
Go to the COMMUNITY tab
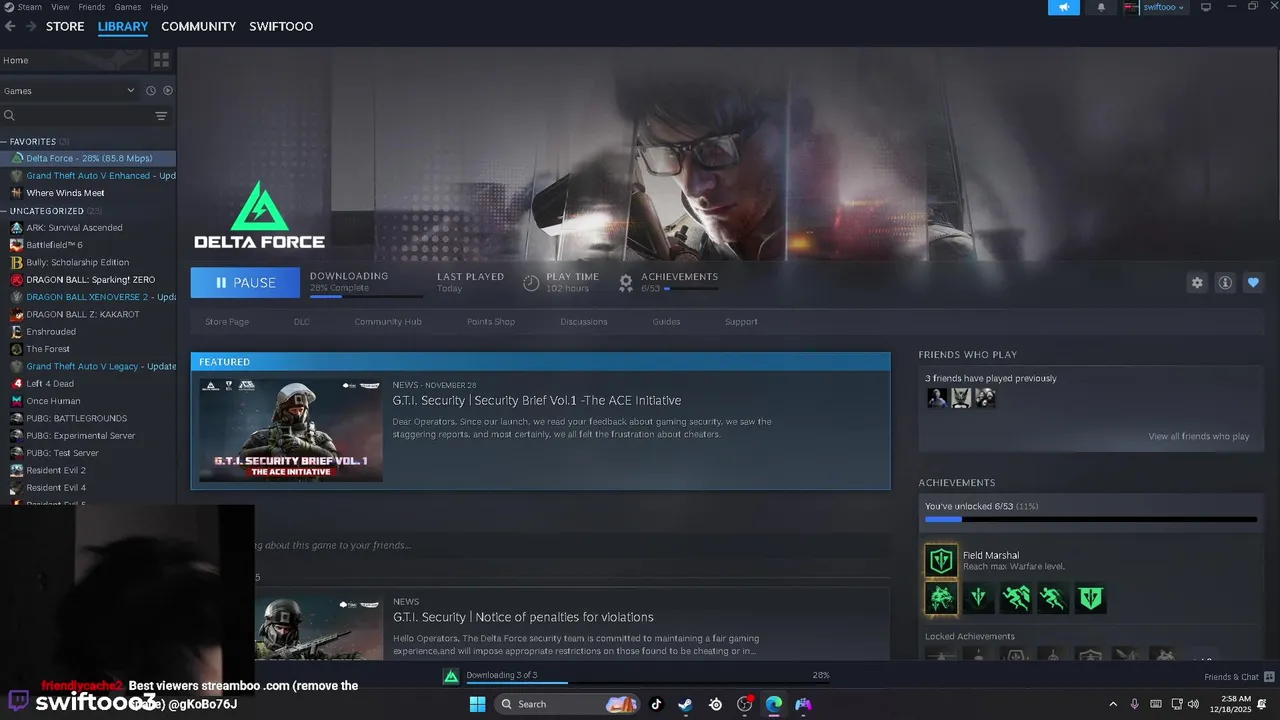click(198, 26)
